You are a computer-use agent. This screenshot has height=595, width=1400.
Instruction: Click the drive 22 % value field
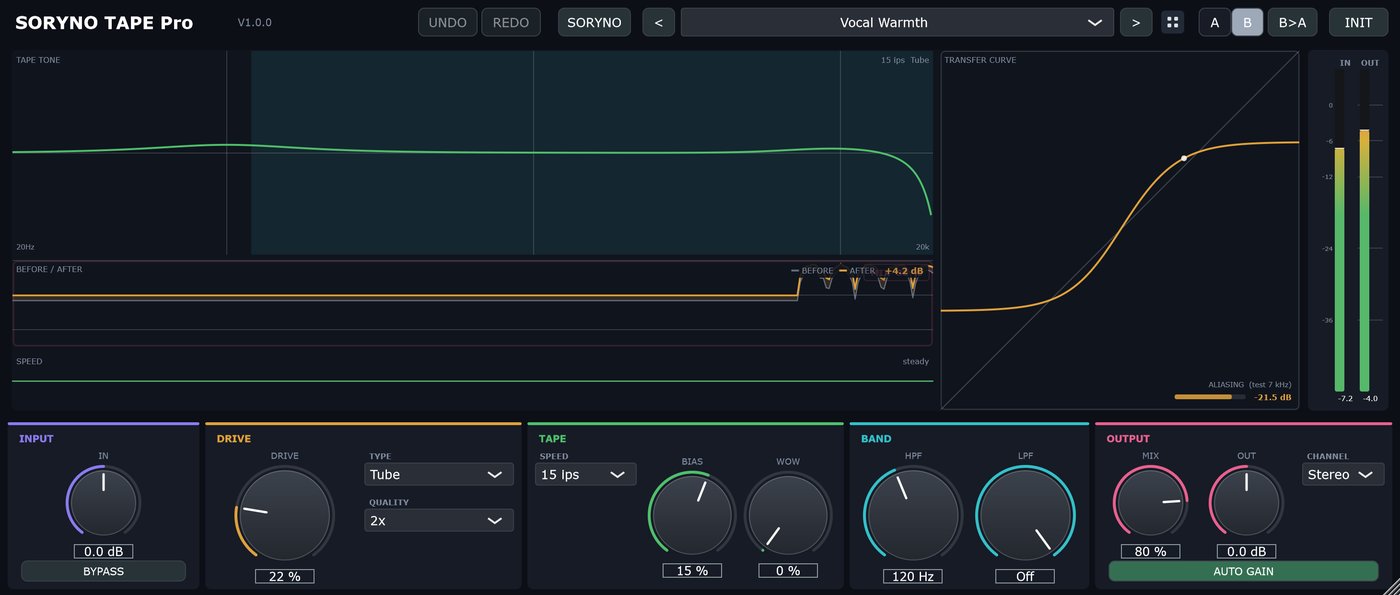click(x=284, y=576)
